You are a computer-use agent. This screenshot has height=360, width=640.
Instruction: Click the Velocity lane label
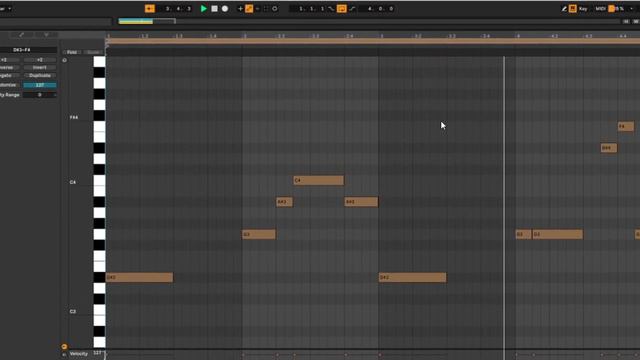coord(78,354)
